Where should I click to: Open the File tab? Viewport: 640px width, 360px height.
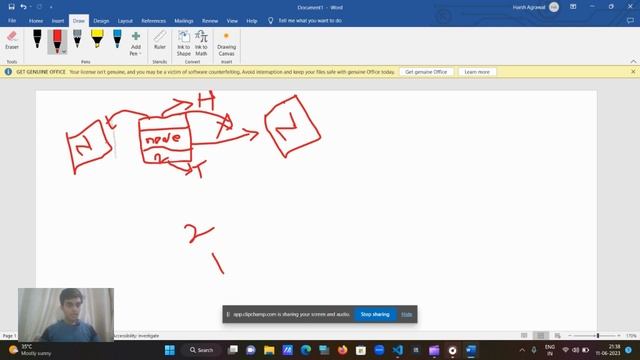point(12,20)
